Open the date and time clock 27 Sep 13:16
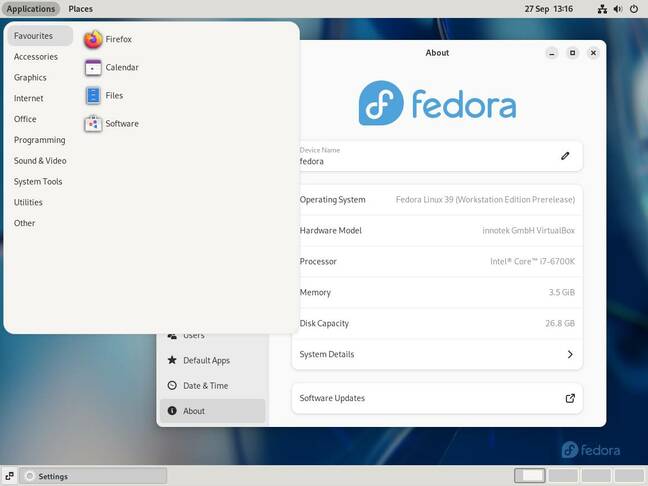648x486 pixels. coord(549,9)
